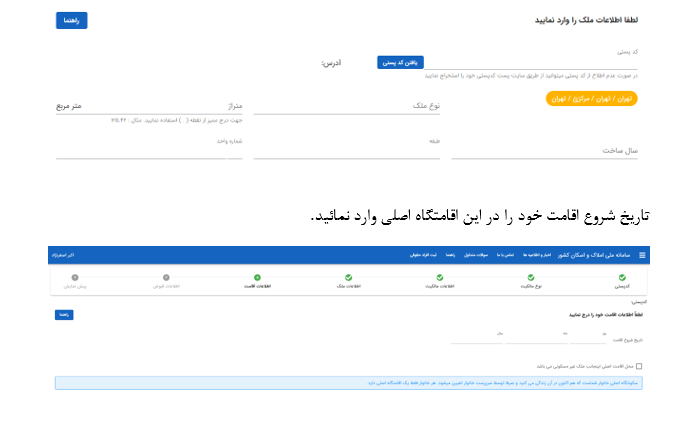Open تماس با ما menu item
Image resolution: width=680 pixels, height=425 pixels.
pos(505,255)
